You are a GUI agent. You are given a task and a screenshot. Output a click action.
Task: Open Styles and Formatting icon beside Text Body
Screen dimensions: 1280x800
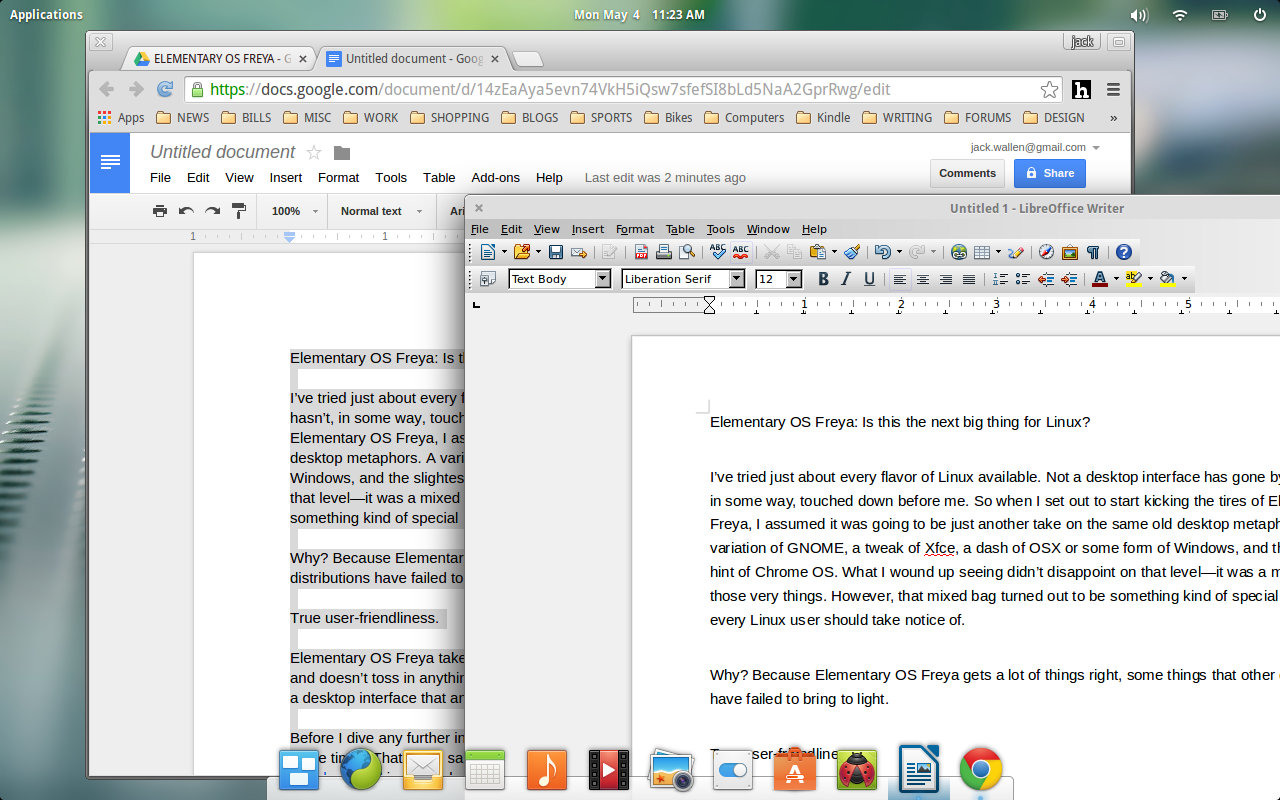tap(488, 279)
